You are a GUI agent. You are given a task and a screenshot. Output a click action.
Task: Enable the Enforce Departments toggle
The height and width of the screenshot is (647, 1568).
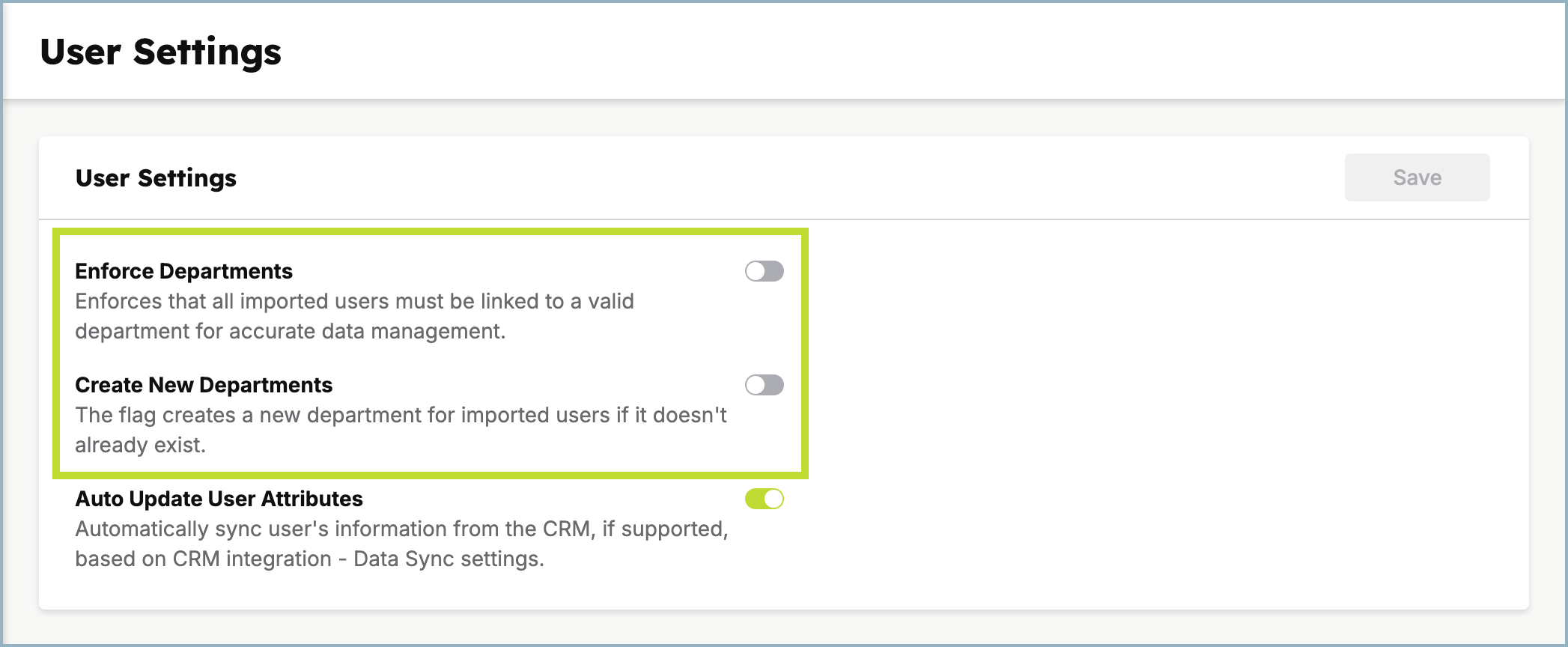coord(764,270)
